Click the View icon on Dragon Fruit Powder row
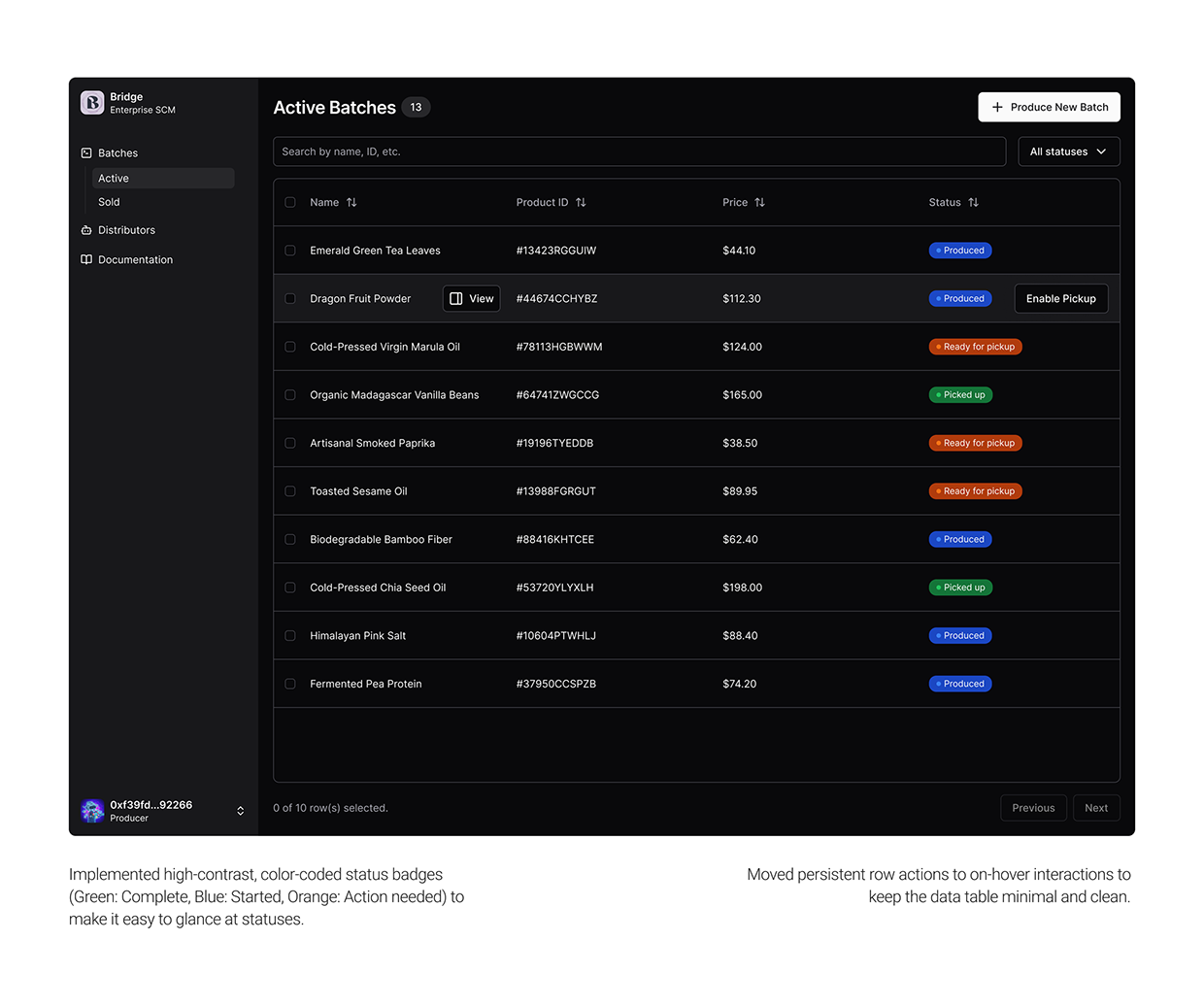The height and width of the screenshot is (1008, 1204). pos(457,298)
